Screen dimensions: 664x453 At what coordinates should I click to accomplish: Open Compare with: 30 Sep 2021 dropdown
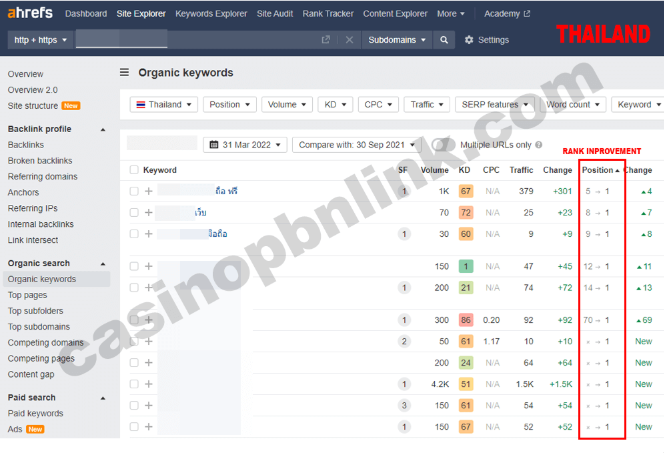(x=357, y=145)
